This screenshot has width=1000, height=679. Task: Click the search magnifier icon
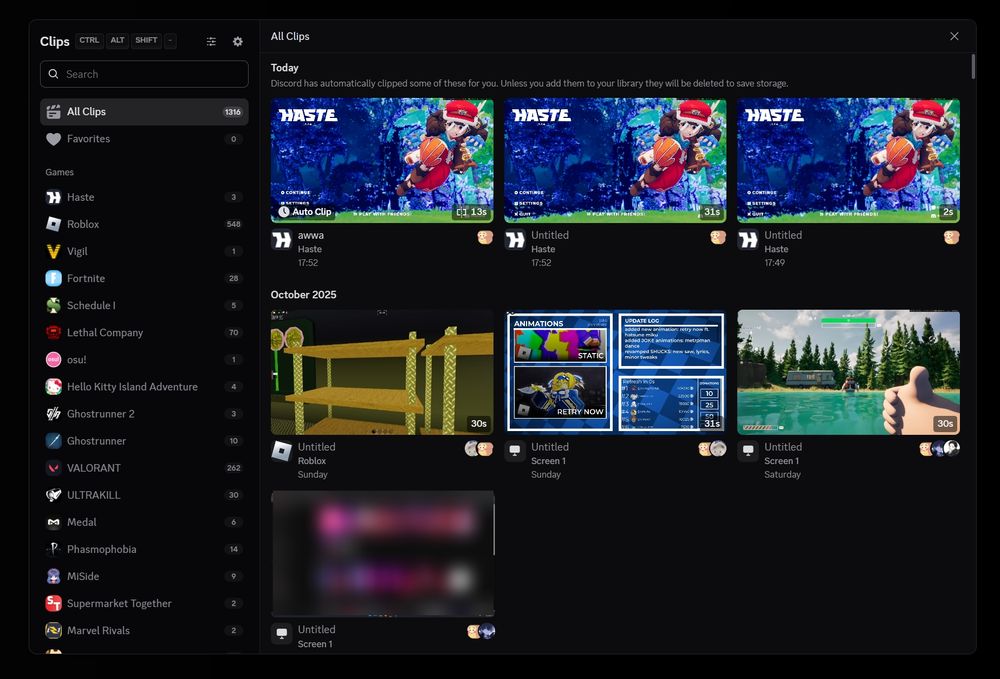[x=54, y=74]
